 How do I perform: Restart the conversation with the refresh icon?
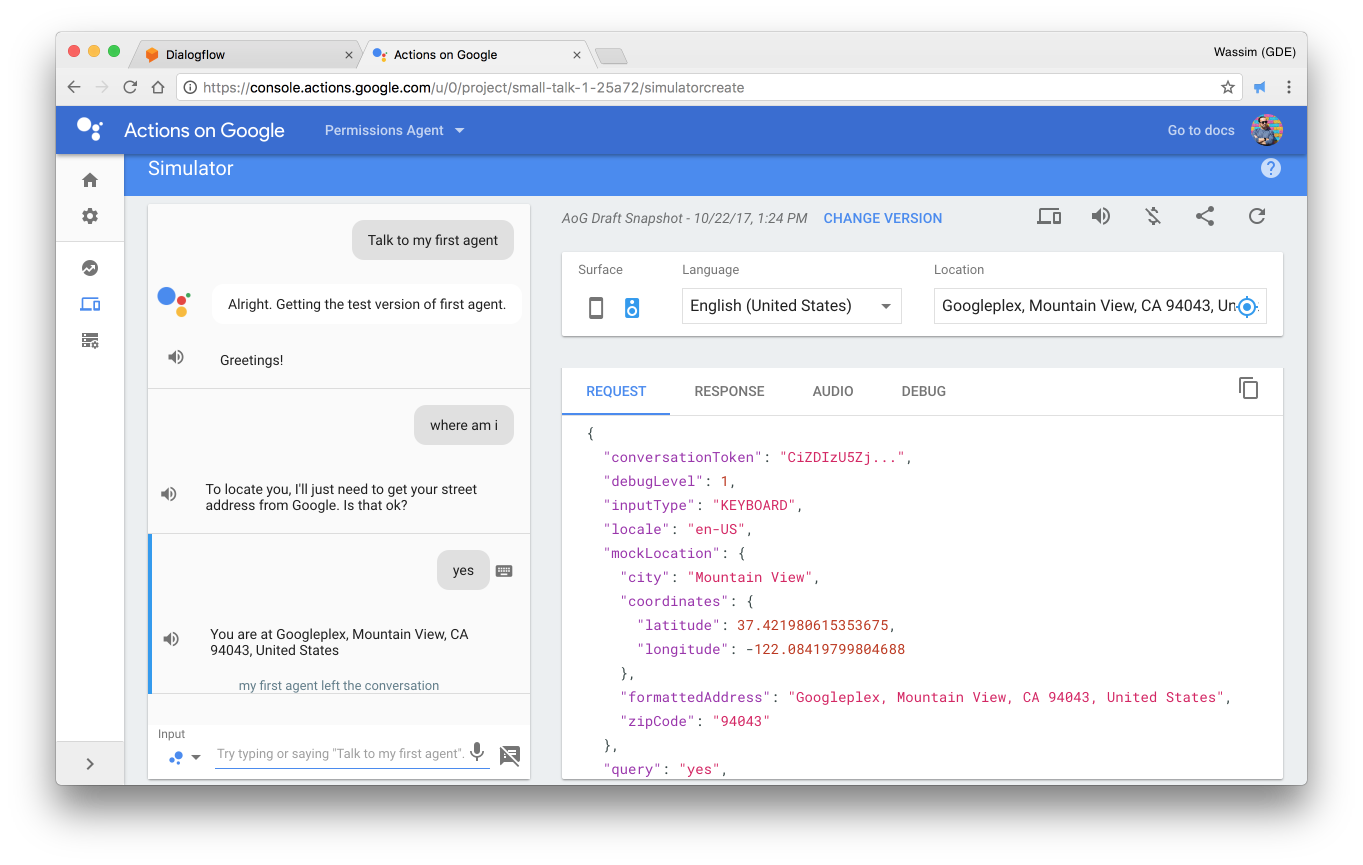[x=1256, y=216]
